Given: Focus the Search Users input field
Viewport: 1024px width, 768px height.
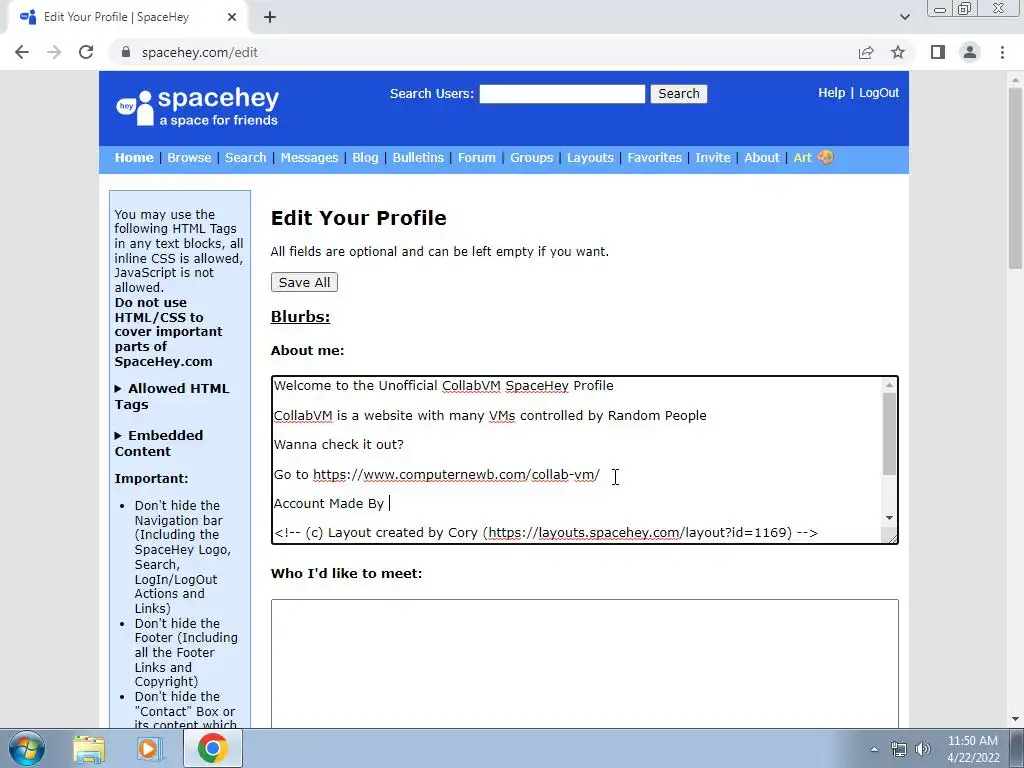Looking at the screenshot, I should (x=562, y=93).
